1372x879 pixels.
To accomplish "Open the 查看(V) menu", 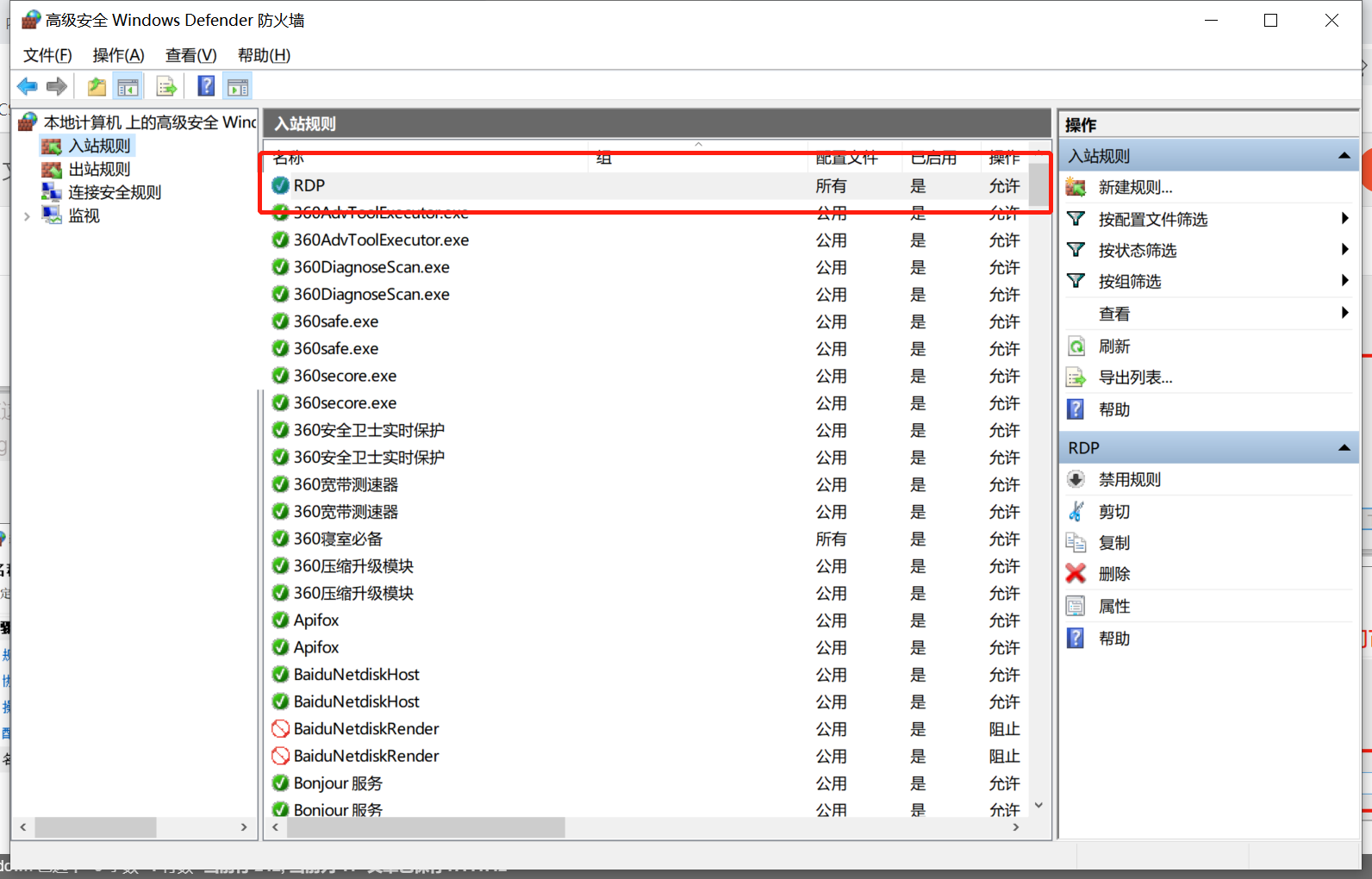I will point(190,55).
